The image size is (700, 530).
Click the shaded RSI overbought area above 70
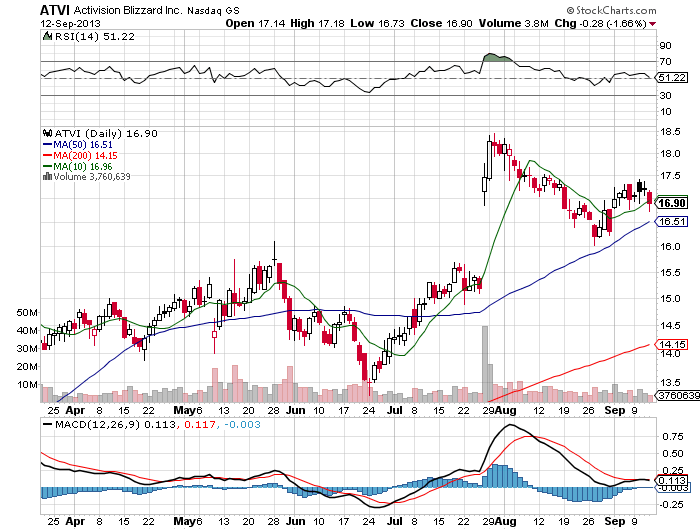(x=497, y=58)
